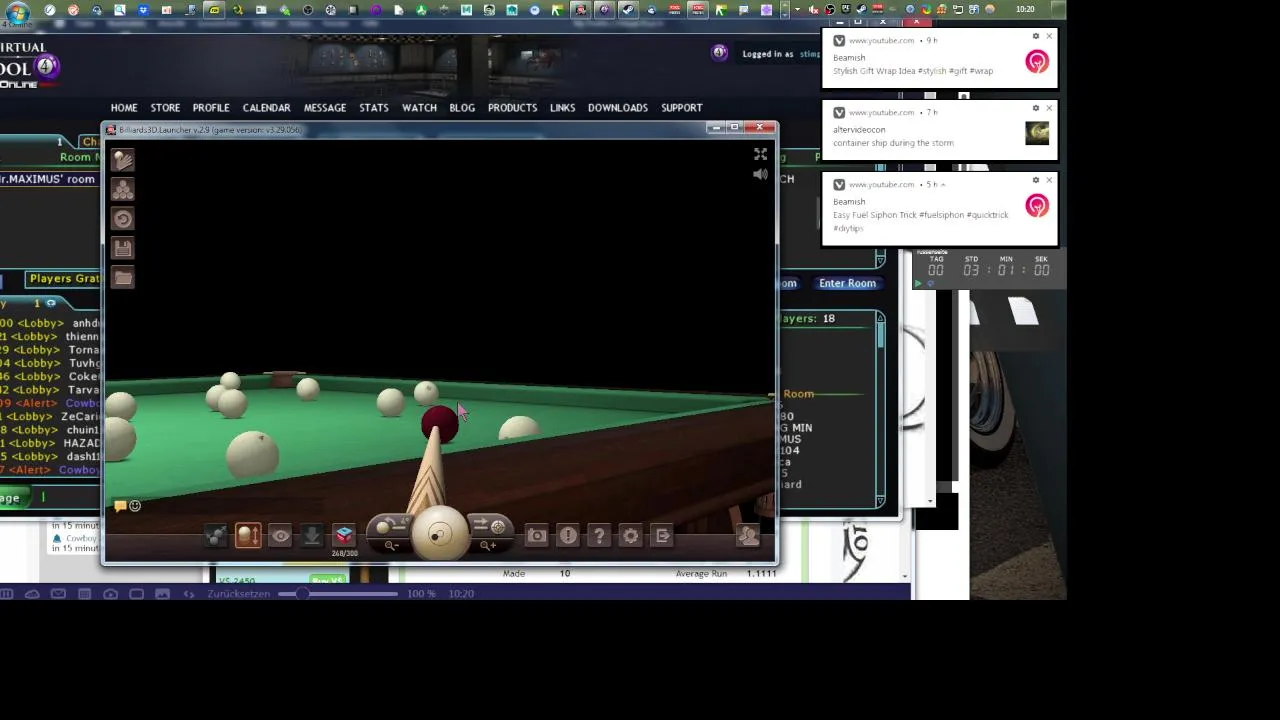Viewport: 1280px width, 720px height.
Task: Mute the game sound speaker icon
Action: [x=760, y=175]
